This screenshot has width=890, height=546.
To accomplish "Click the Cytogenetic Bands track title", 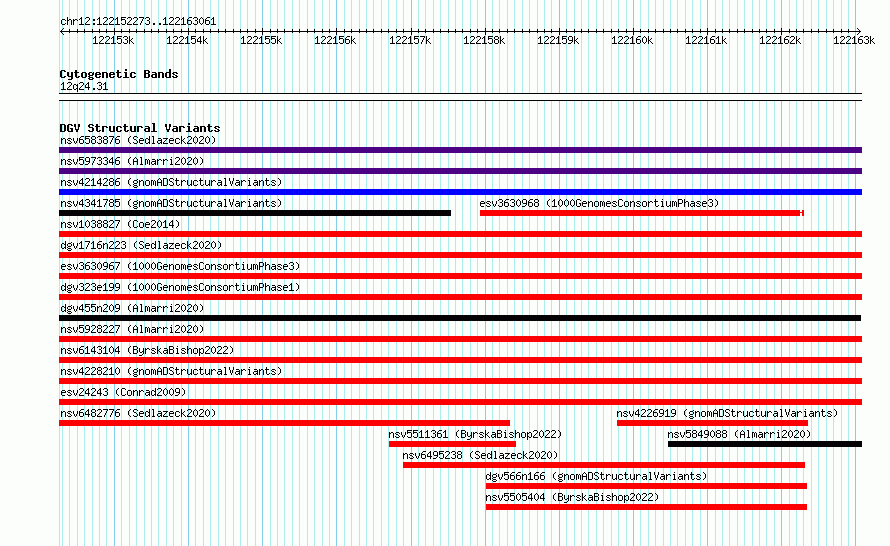I will pyautogui.click(x=119, y=74).
